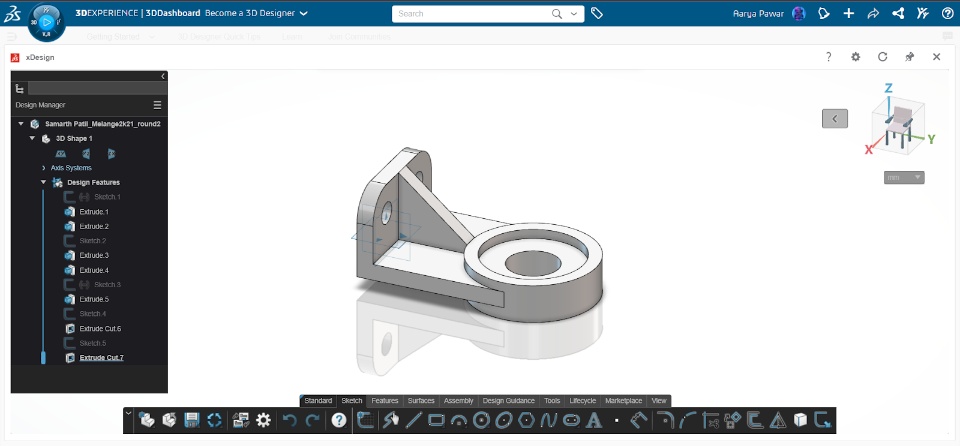The height and width of the screenshot is (446, 960).
Task: Undo the last action
Action: pyautogui.click(x=290, y=420)
